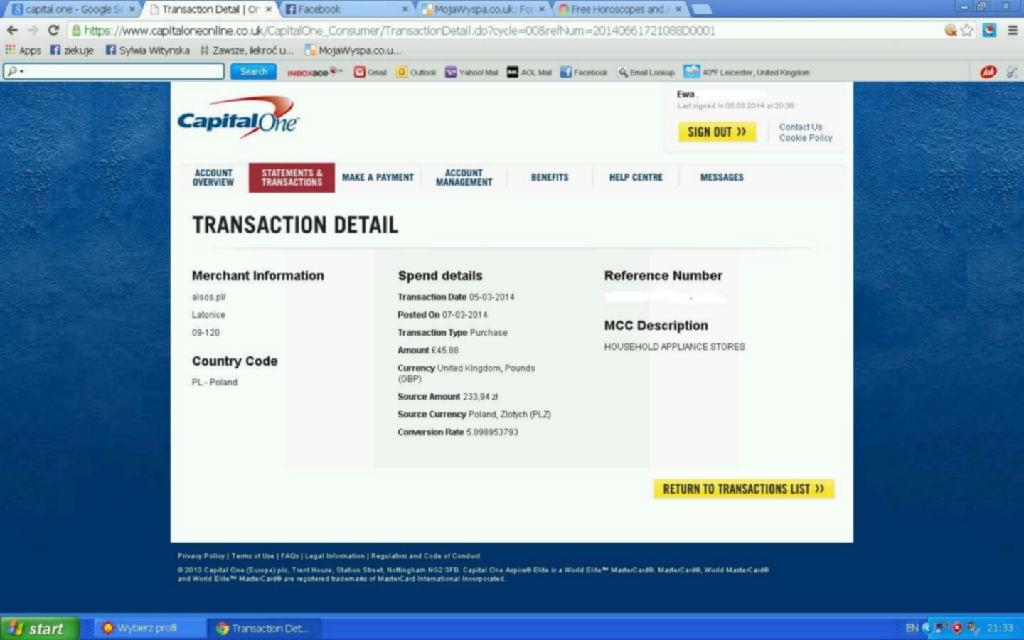Switch to the Facebook tab

click(347, 9)
